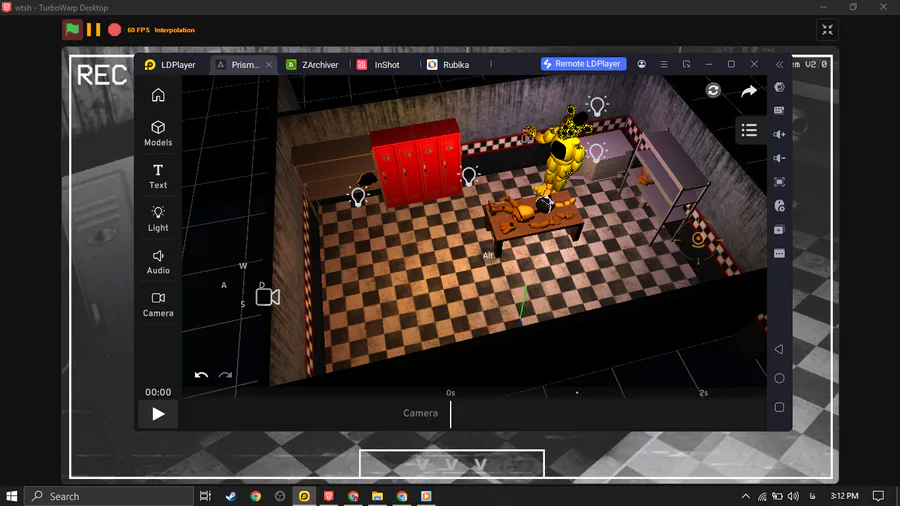This screenshot has height=506, width=900.
Task: Switch to the LDPlayer home tab
Action: coord(170,64)
